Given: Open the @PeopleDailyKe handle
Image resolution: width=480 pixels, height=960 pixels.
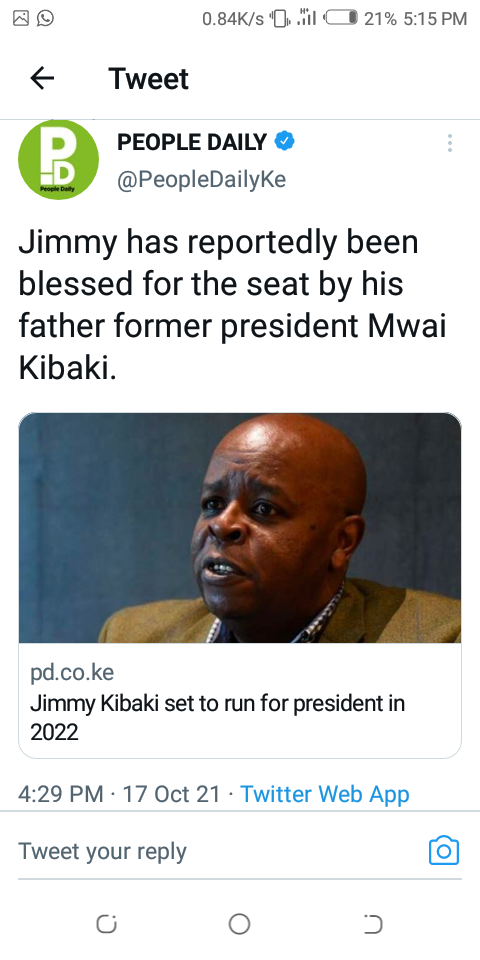Looking at the screenshot, I should [201, 180].
